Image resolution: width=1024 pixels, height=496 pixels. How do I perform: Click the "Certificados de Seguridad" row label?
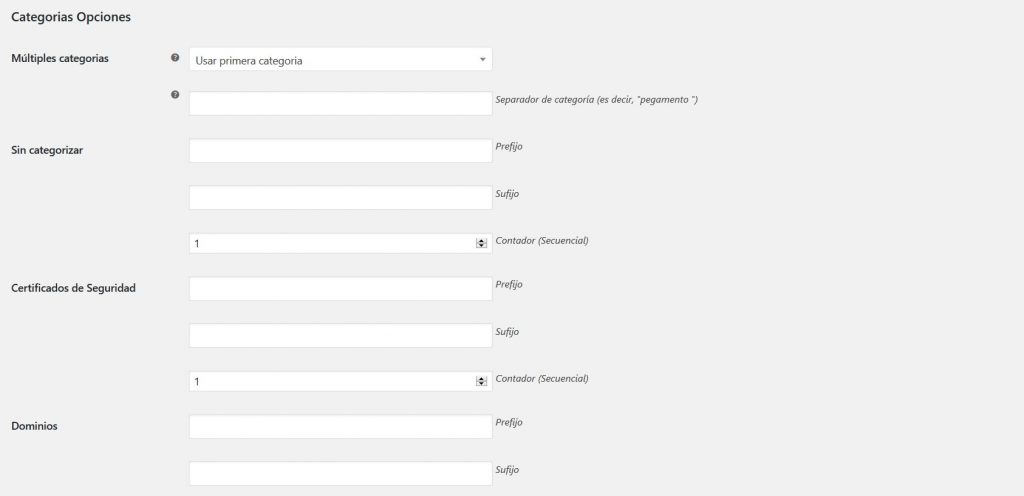[x=73, y=288]
